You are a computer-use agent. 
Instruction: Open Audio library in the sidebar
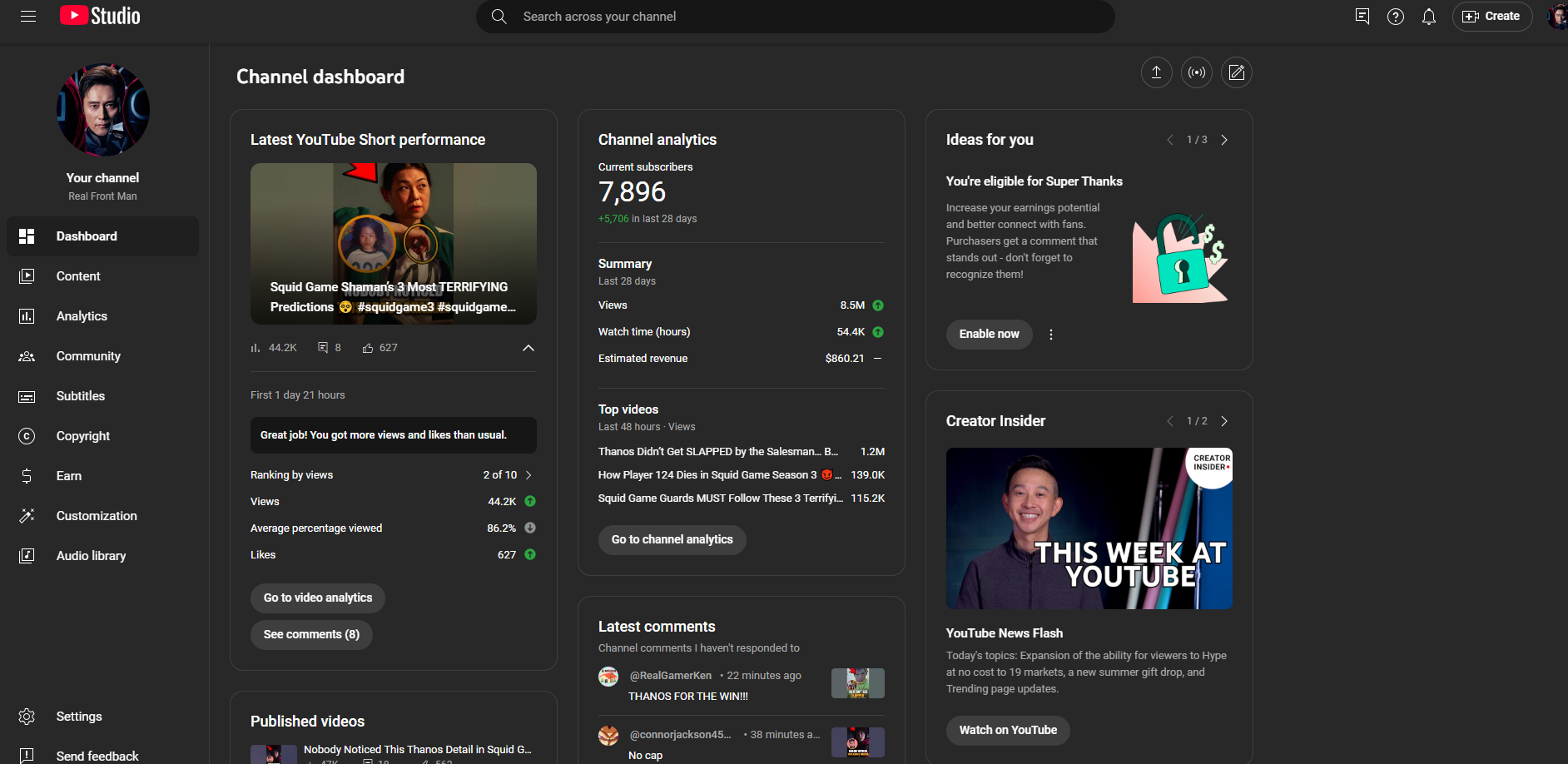[x=103, y=556]
